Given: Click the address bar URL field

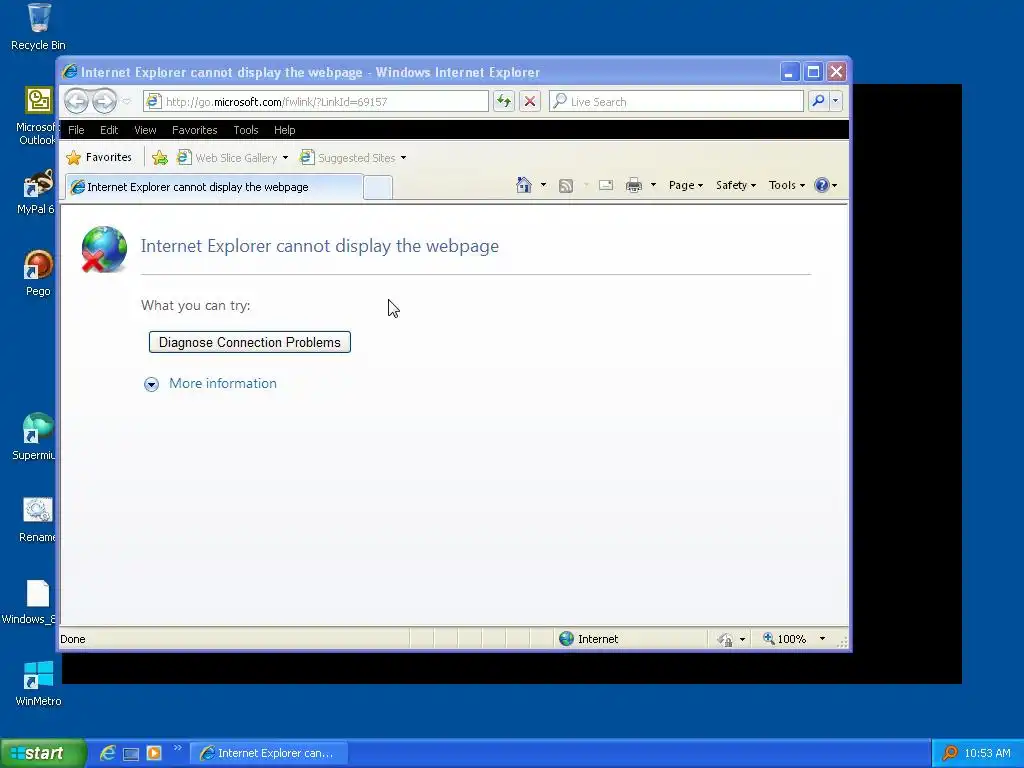Looking at the screenshot, I should 315,101.
